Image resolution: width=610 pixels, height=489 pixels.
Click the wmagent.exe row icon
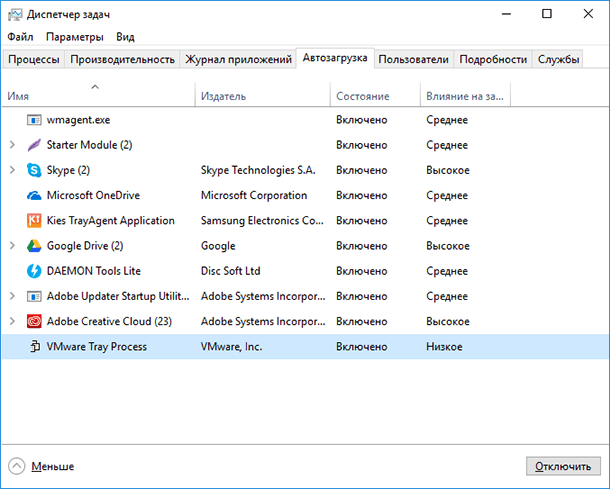tap(34, 120)
